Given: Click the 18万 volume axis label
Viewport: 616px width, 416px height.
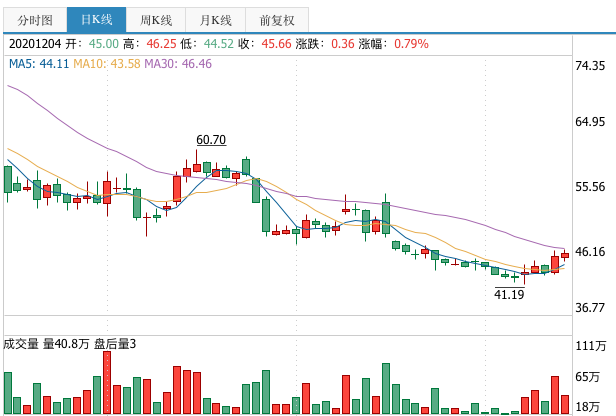Looking at the screenshot, I should click(x=588, y=407).
